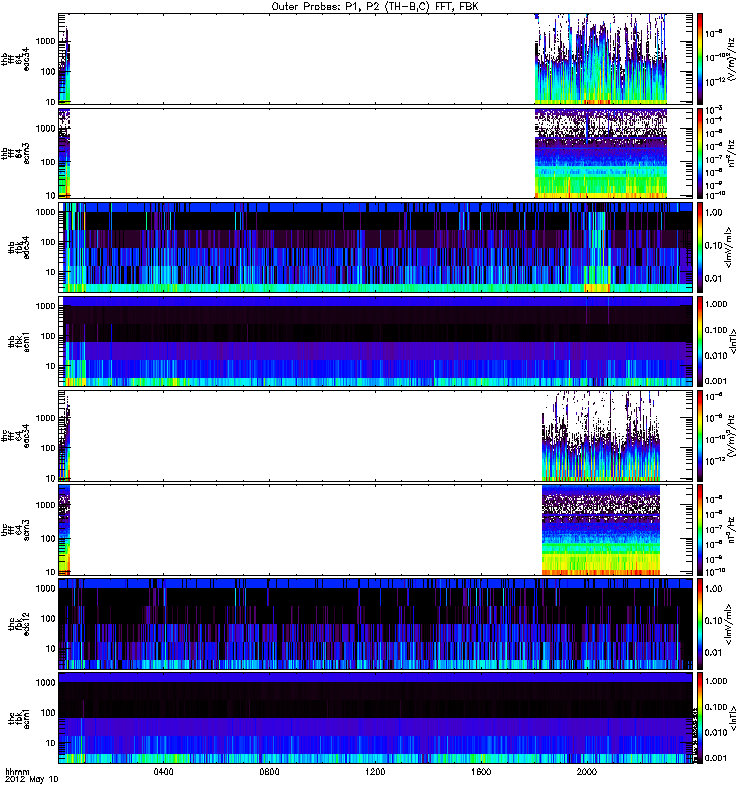The width and height of the screenshot is (750, 800).
Task: Click the color bar of the thc fbk edc12 panel
Action: (700, 624)
